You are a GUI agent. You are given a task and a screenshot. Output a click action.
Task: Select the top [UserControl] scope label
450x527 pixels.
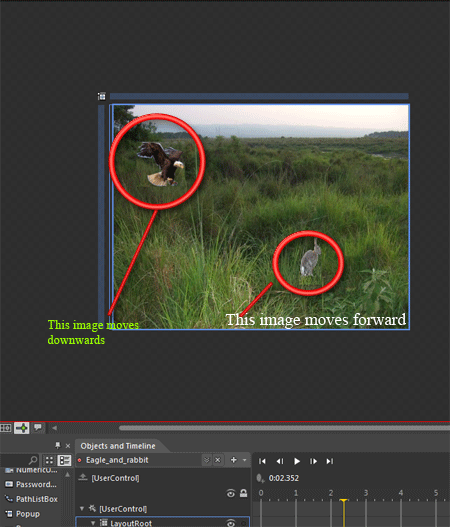pos(115,478)
